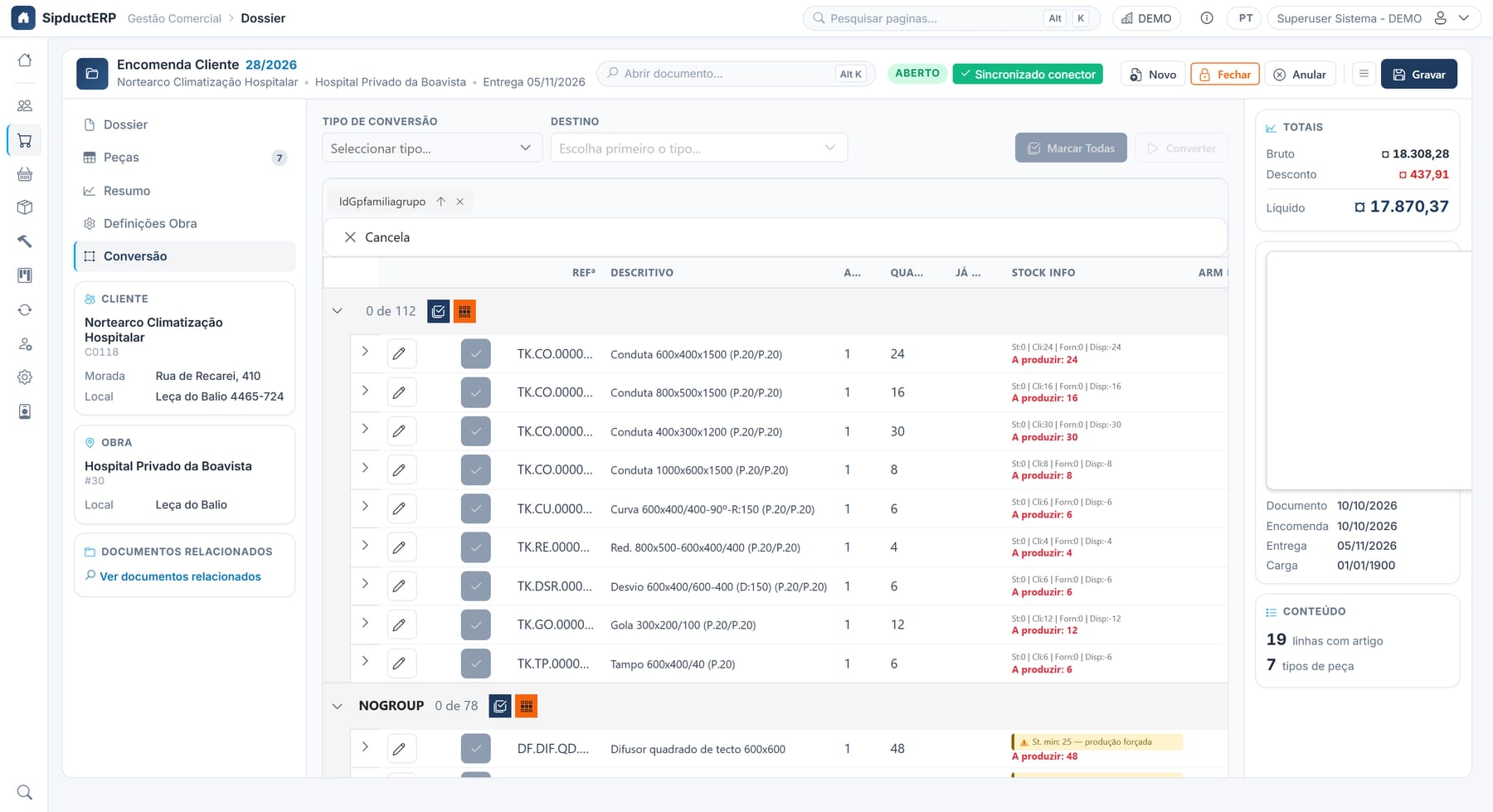Go to Resumo in side menu

click(184, 191)
